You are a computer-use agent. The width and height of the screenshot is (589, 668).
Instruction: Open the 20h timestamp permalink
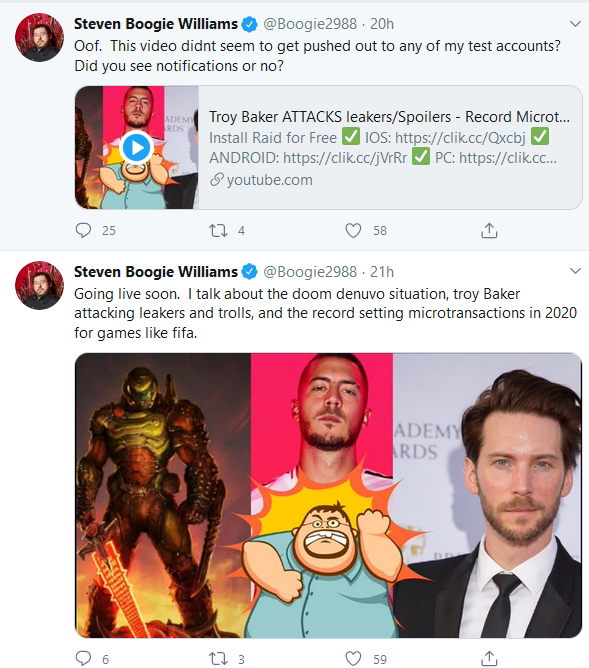coord(382,24)
